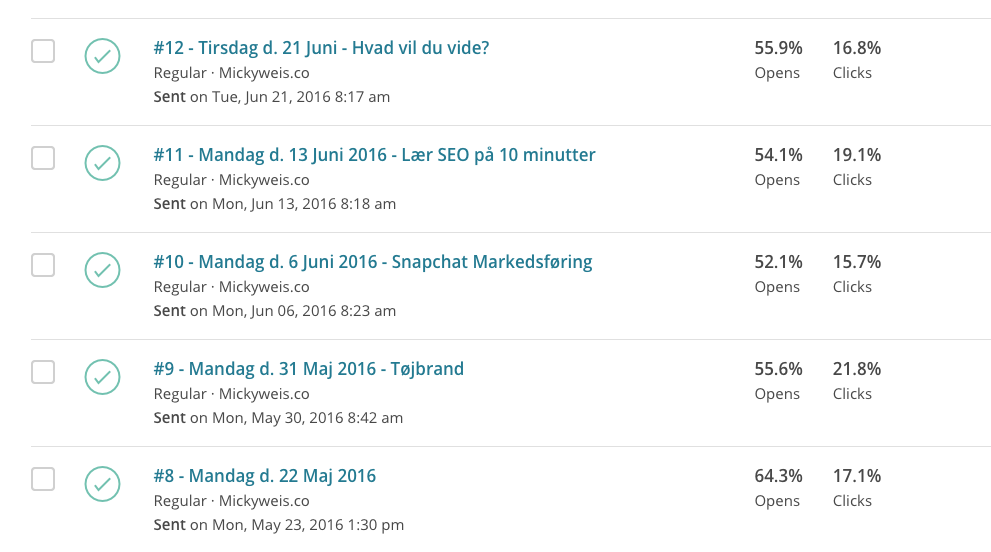Click the 19.1% Clicks stat for #11

pyautogui.click(x=856, y=166)
